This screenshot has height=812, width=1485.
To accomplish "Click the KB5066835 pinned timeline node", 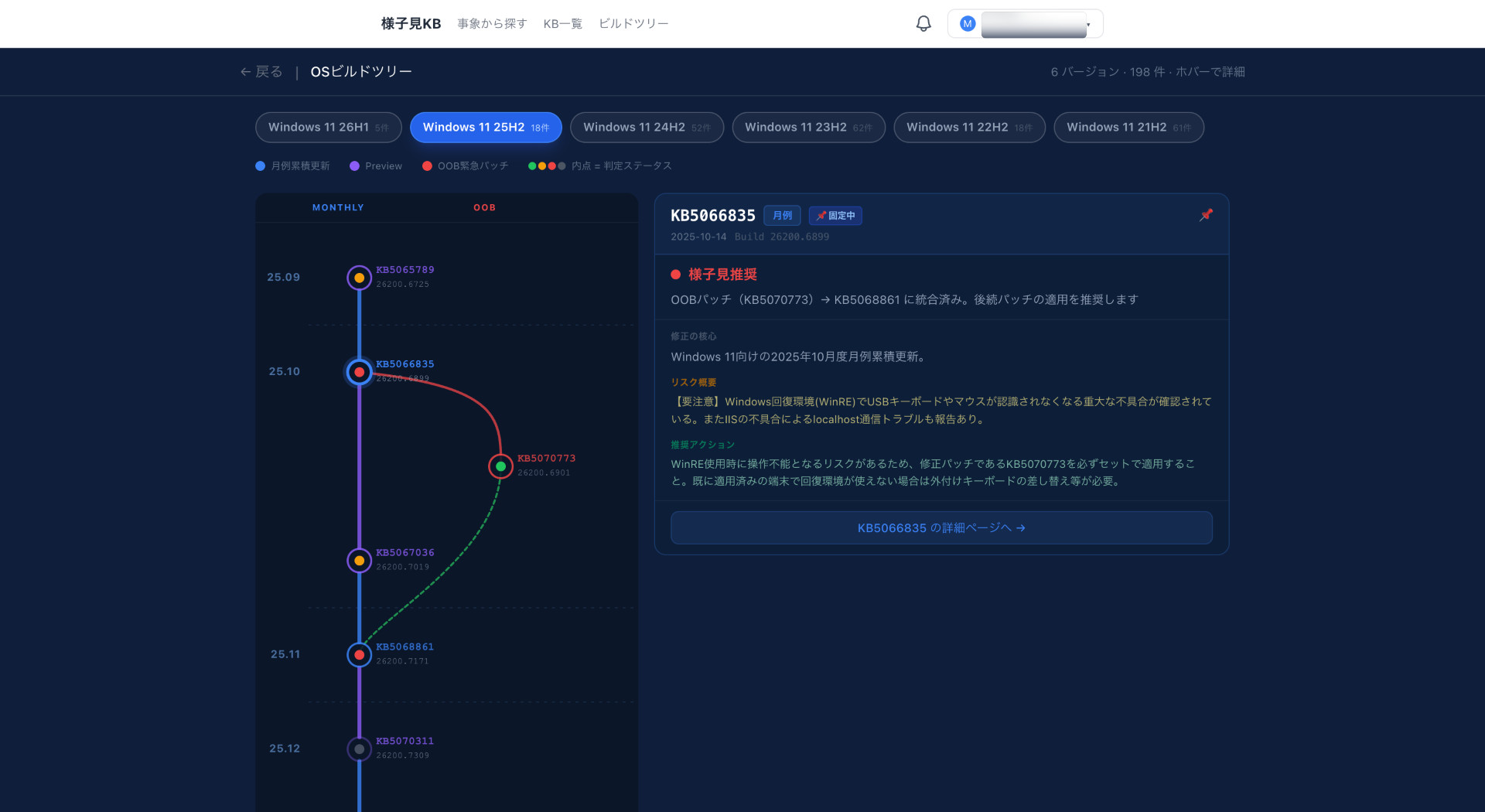I will 359,372.
